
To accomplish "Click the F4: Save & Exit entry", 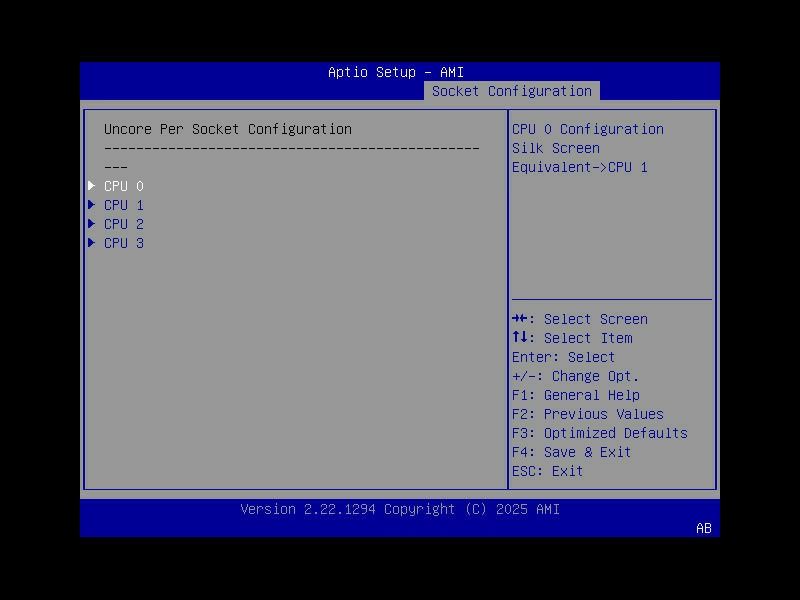I will [571, 451].
